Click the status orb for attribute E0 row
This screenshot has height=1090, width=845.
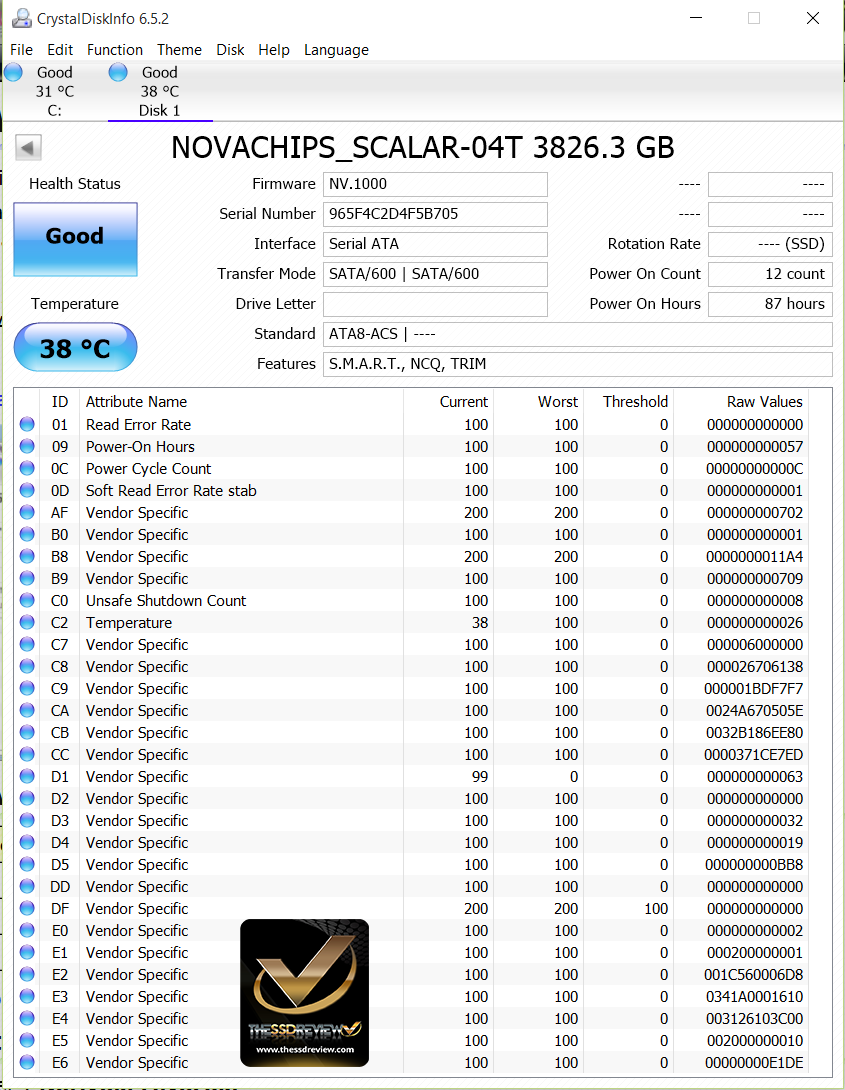(27, 931)
